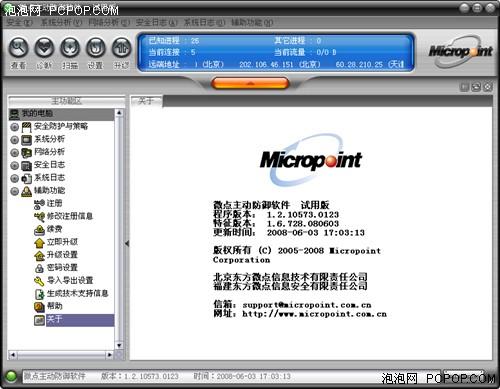The height and width of the screenshot is (389, 500).
Task: Open the 设置 settings toolbar icon
Action: coord(96,47)
